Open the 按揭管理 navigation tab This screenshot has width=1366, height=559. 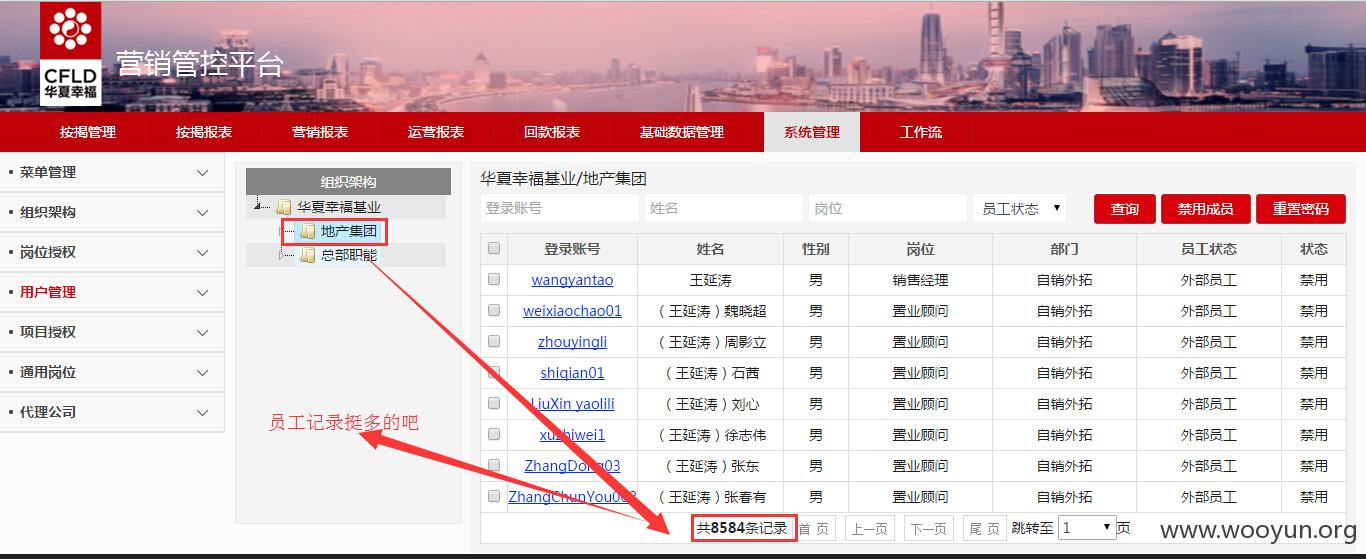pos(88,132)
